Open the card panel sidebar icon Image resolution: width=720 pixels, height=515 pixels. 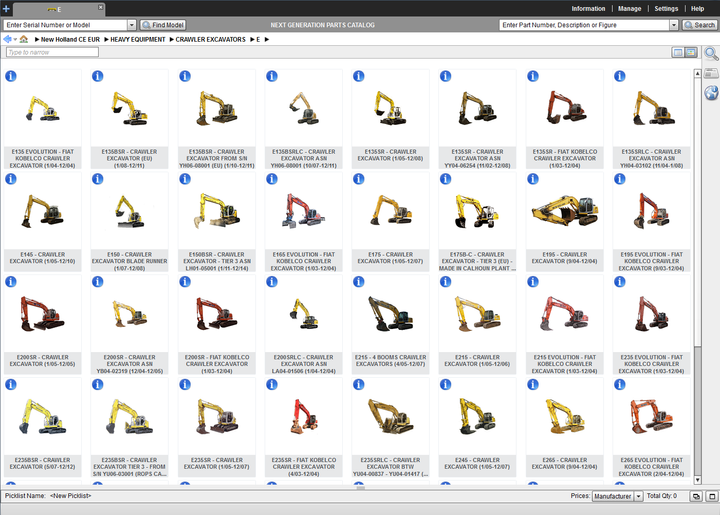coord(711,73)
